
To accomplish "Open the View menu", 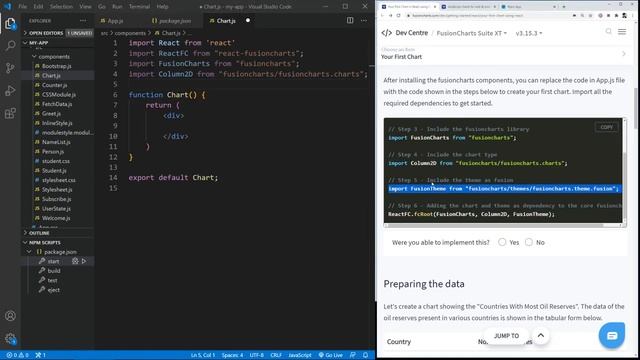I will 85,7.
